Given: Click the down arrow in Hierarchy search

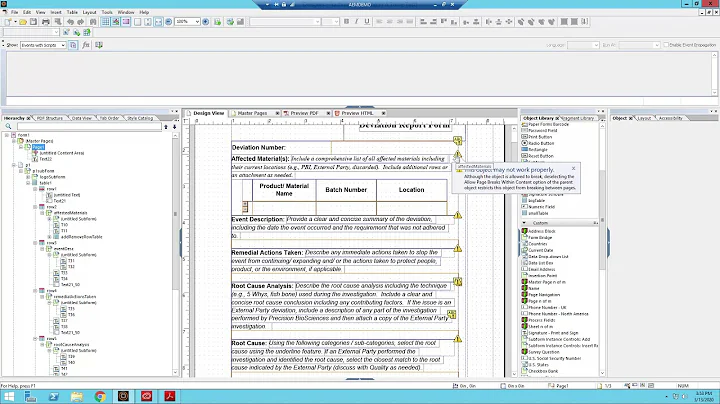Looking at the screenshot, I should [x=174, y=126].
